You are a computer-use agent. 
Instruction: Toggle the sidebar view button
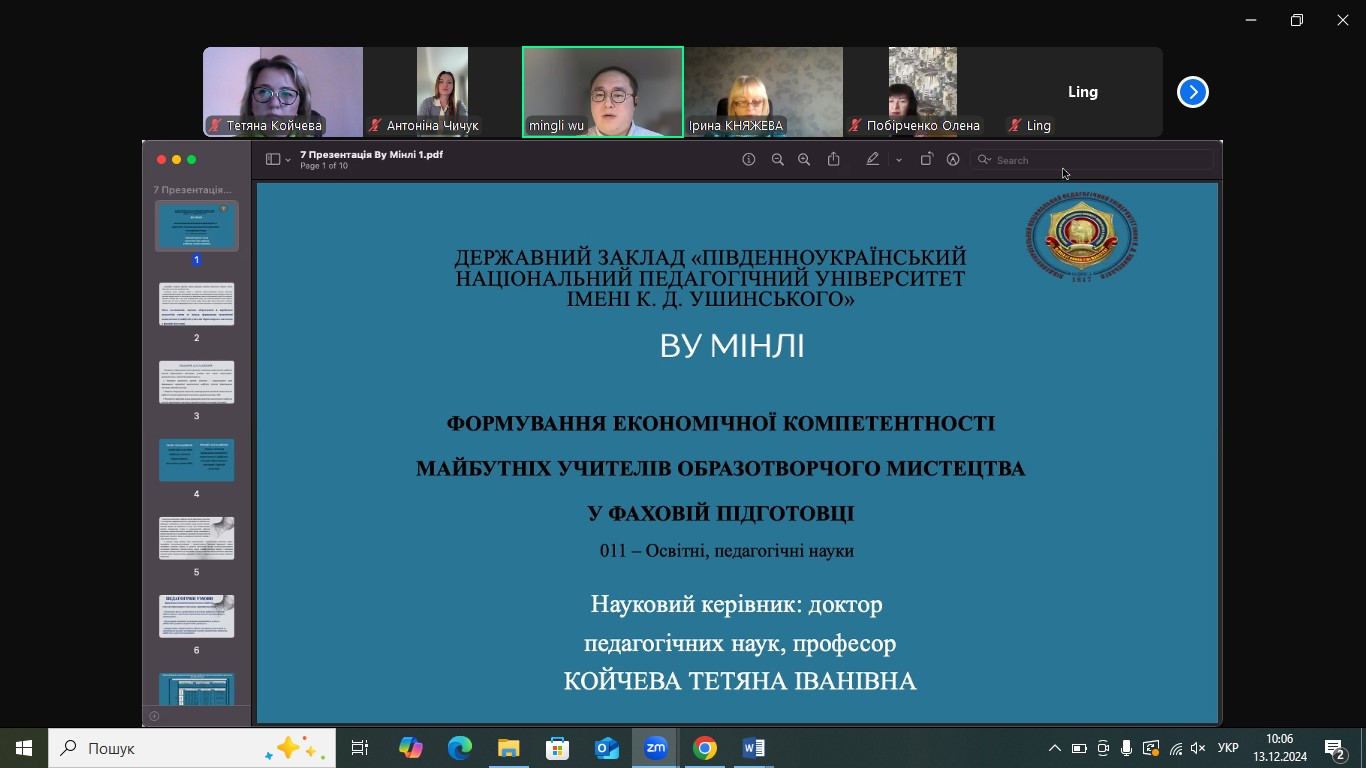272,160
